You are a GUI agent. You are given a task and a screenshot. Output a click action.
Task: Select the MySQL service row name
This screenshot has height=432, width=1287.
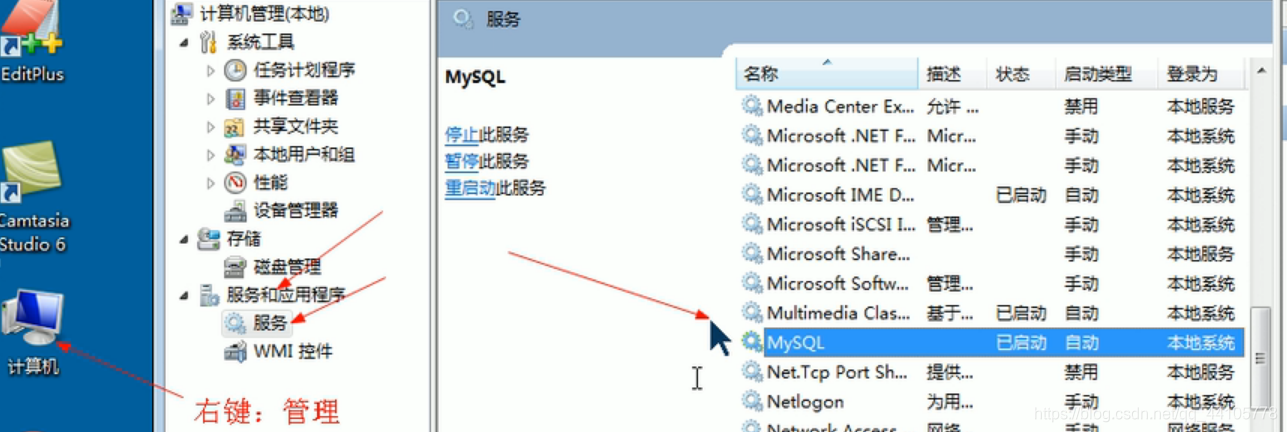point(796,343)
